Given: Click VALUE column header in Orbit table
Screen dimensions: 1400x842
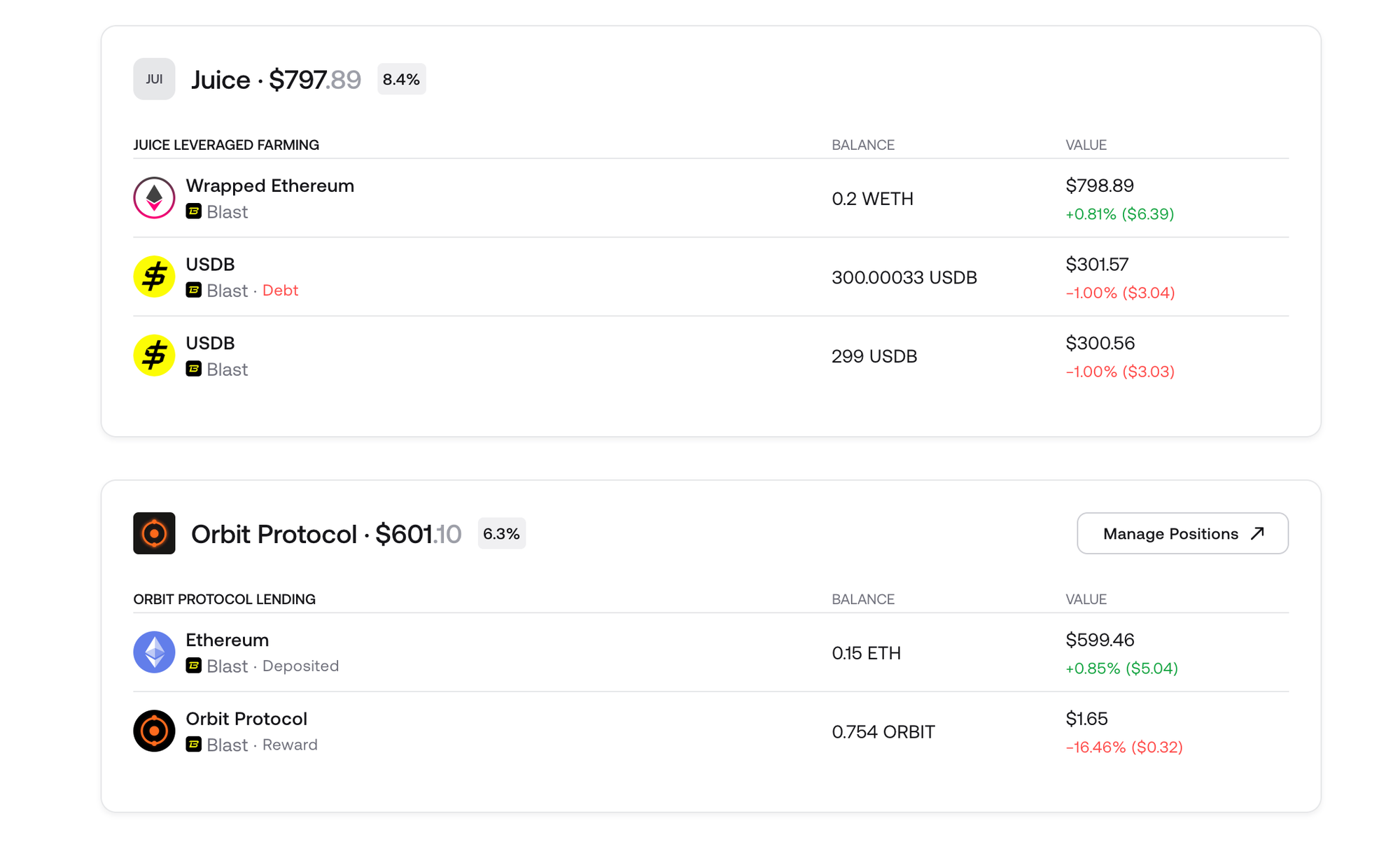Looking at the screenshot, I should [x=1086, y=599].
